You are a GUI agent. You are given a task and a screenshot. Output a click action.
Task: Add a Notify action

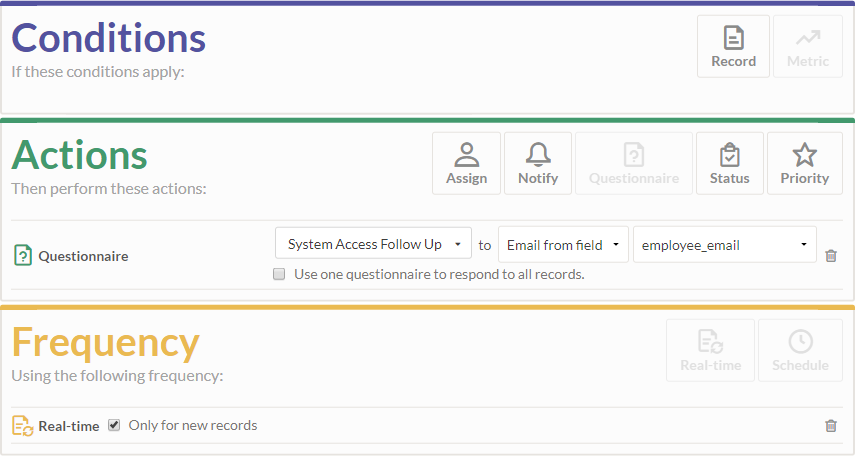click(538, 163)
